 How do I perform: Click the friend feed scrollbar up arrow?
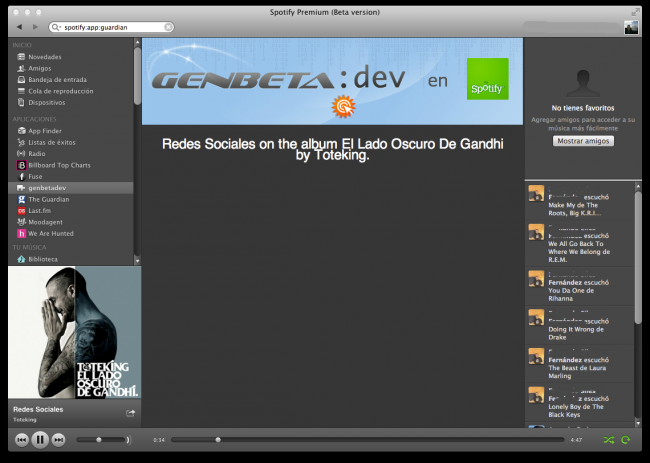638,187
